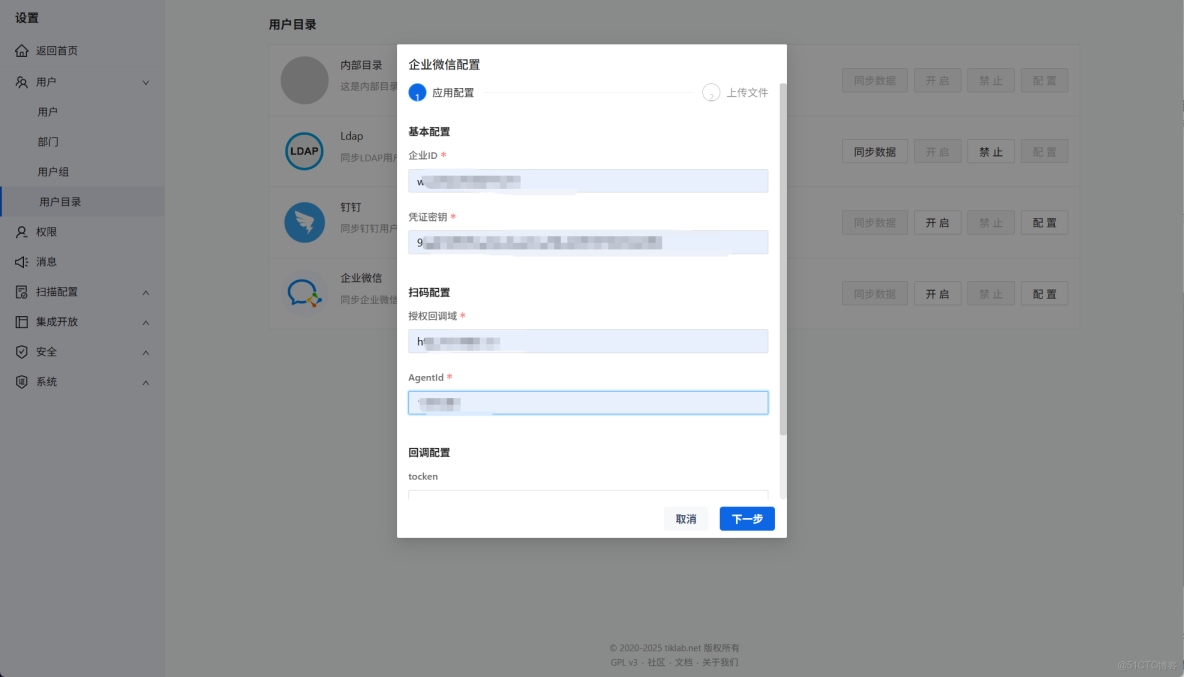This screenshot has height=677, width=1184.
Task: Click the 企业微信 chat bubble icon
Action: click(304, 293)
